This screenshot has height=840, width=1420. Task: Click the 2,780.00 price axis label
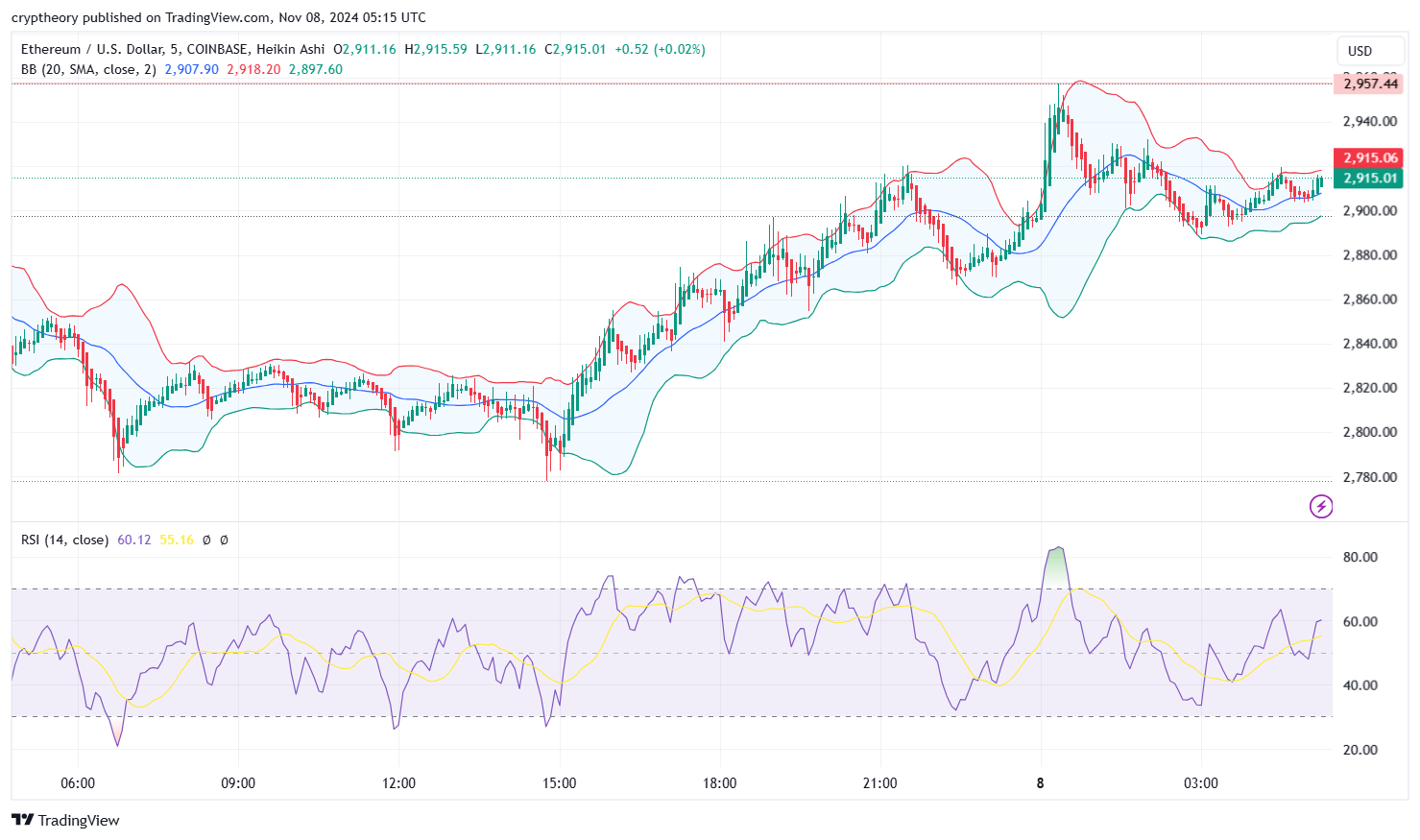point(1369,476)
